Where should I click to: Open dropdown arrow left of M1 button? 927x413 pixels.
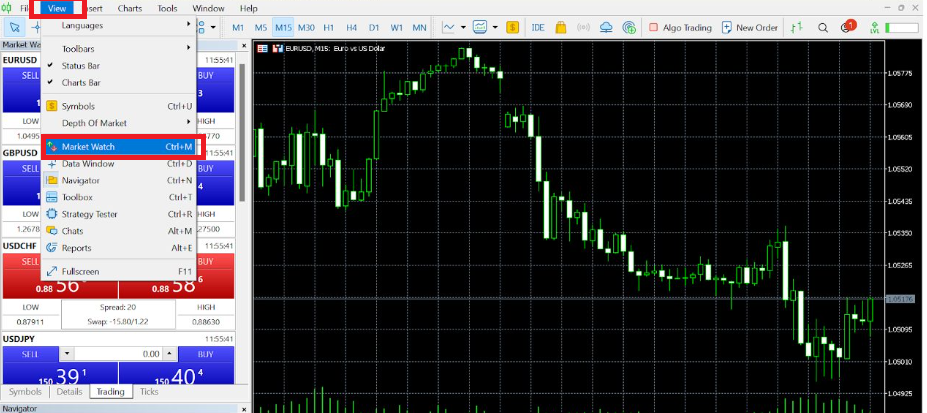214,27
